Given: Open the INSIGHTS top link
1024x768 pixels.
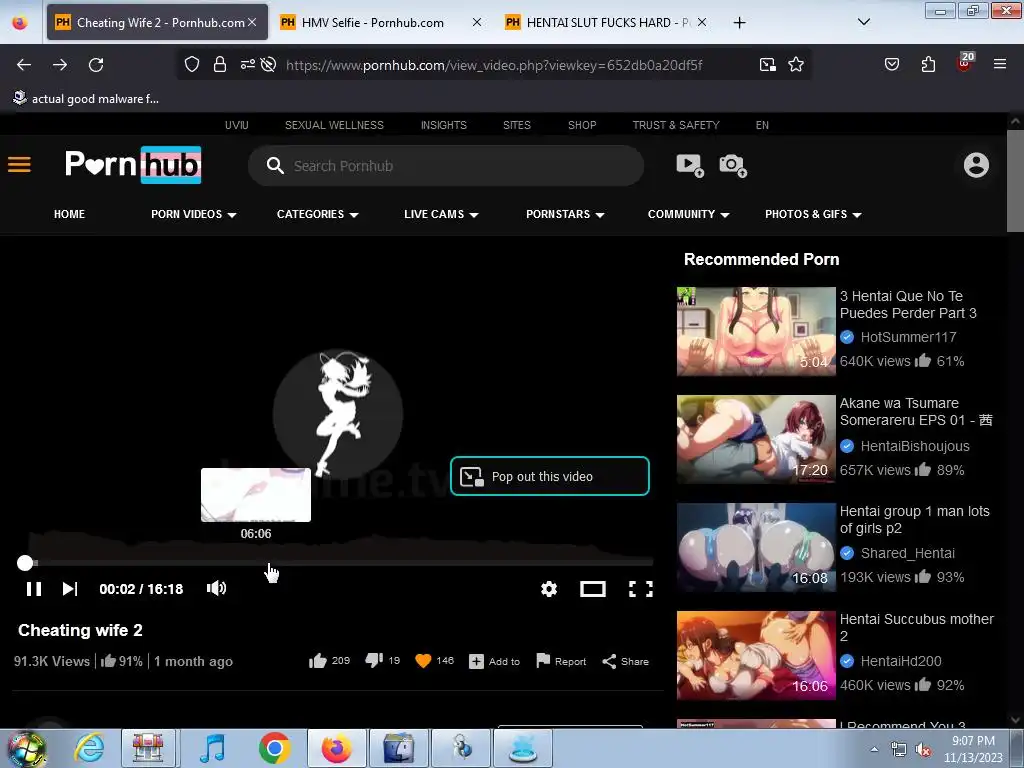Looking at the screenshot, I should [x=443, y=125].
